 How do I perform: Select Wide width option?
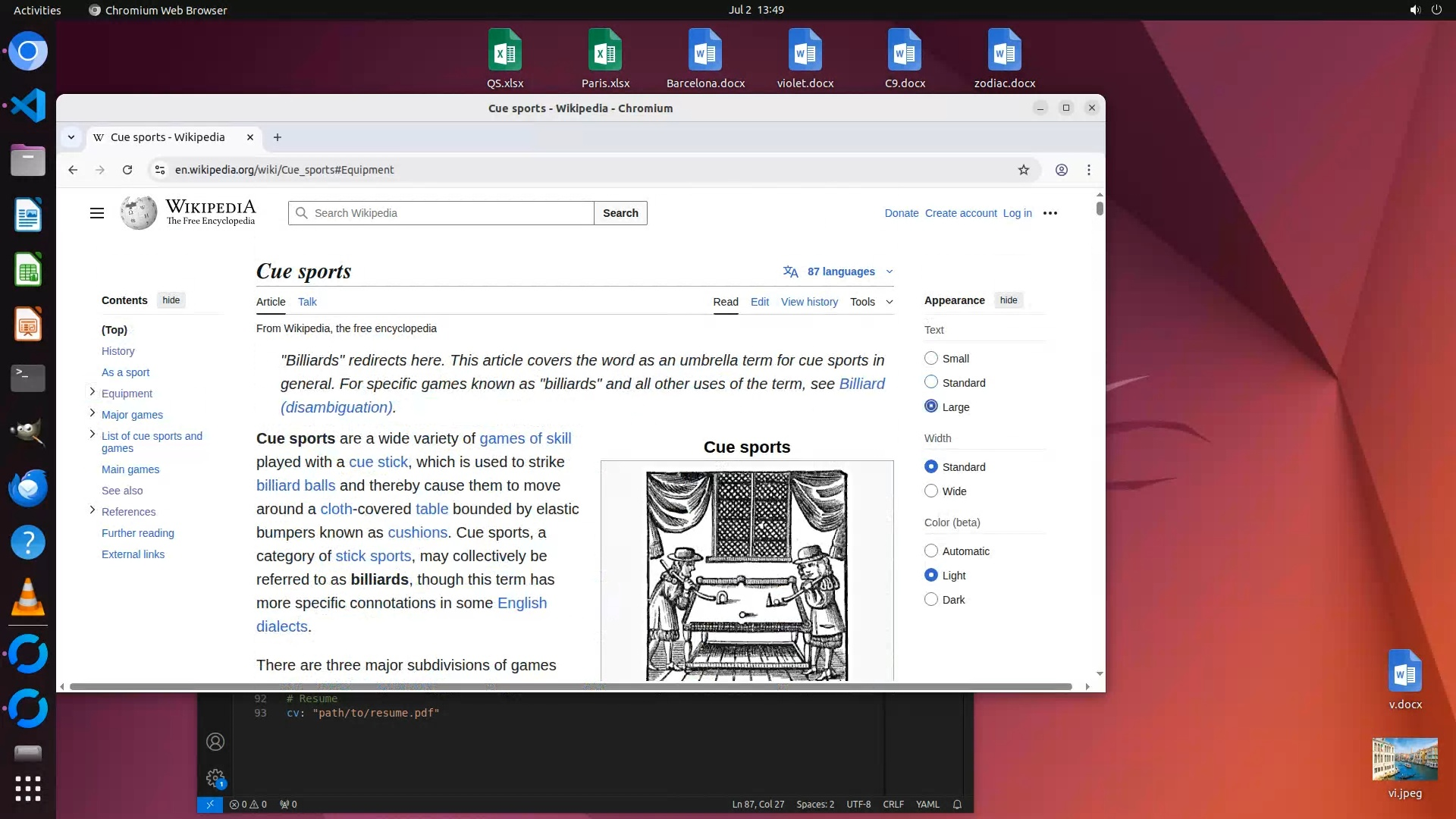tap(931, 491)
